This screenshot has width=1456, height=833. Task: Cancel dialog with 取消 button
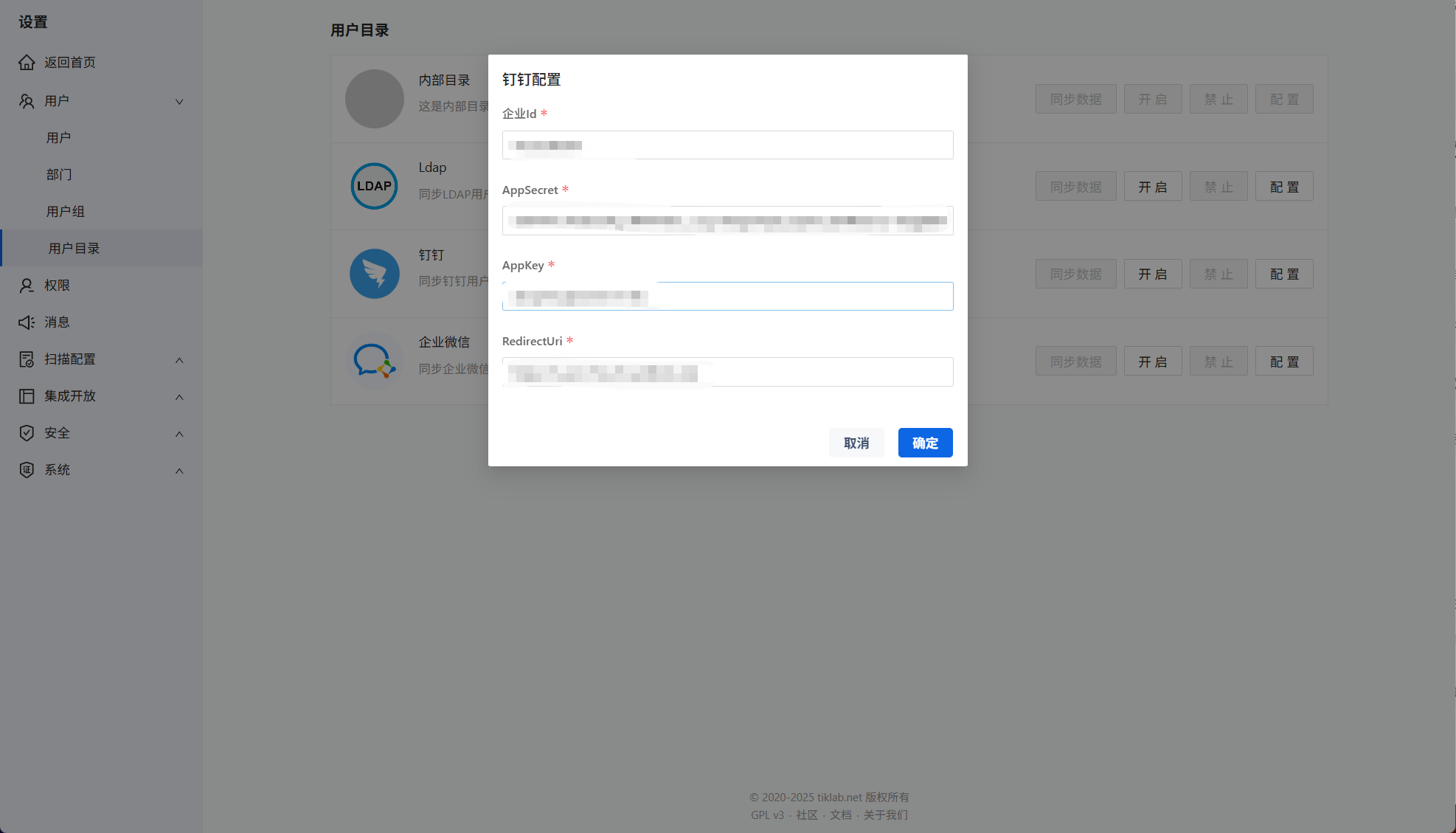pyautogui.click(x=856, y=443)
